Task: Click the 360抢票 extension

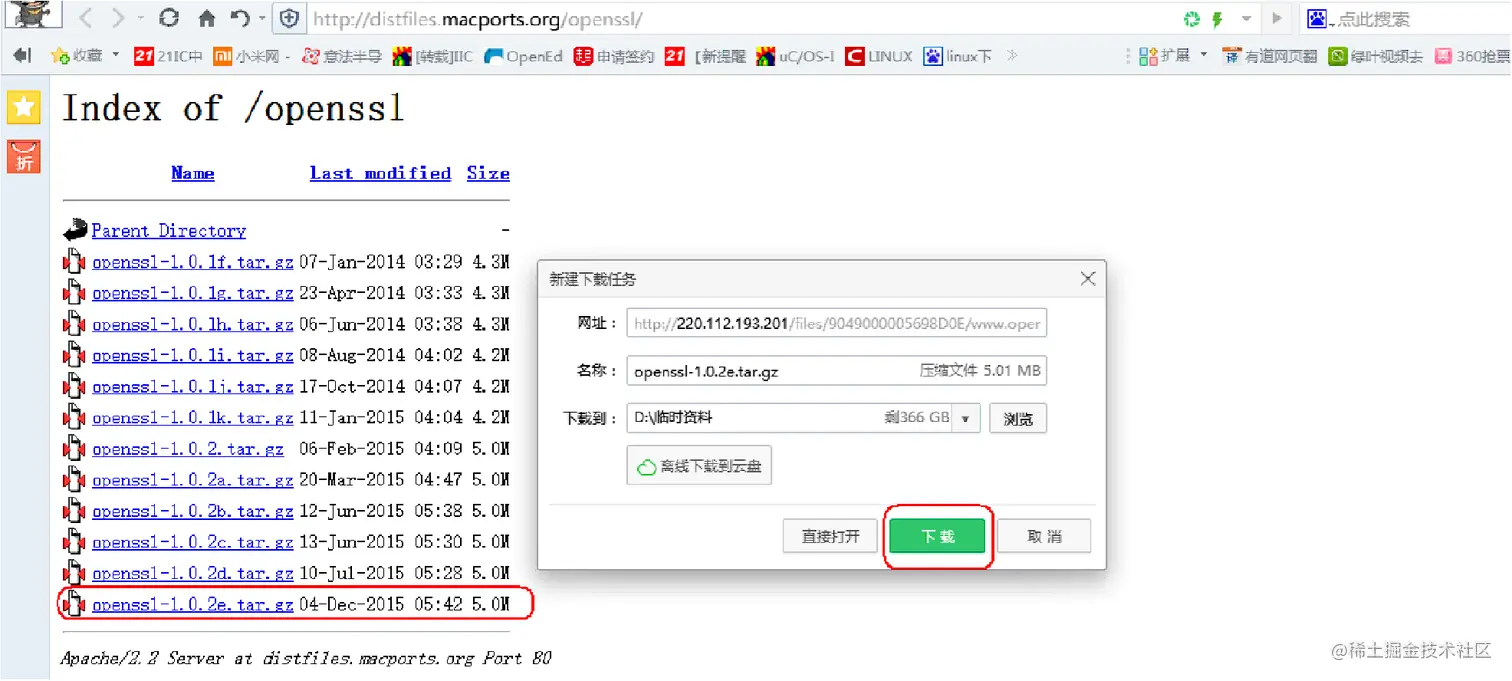Action: pyautogui.click(x=1472, y=56)
